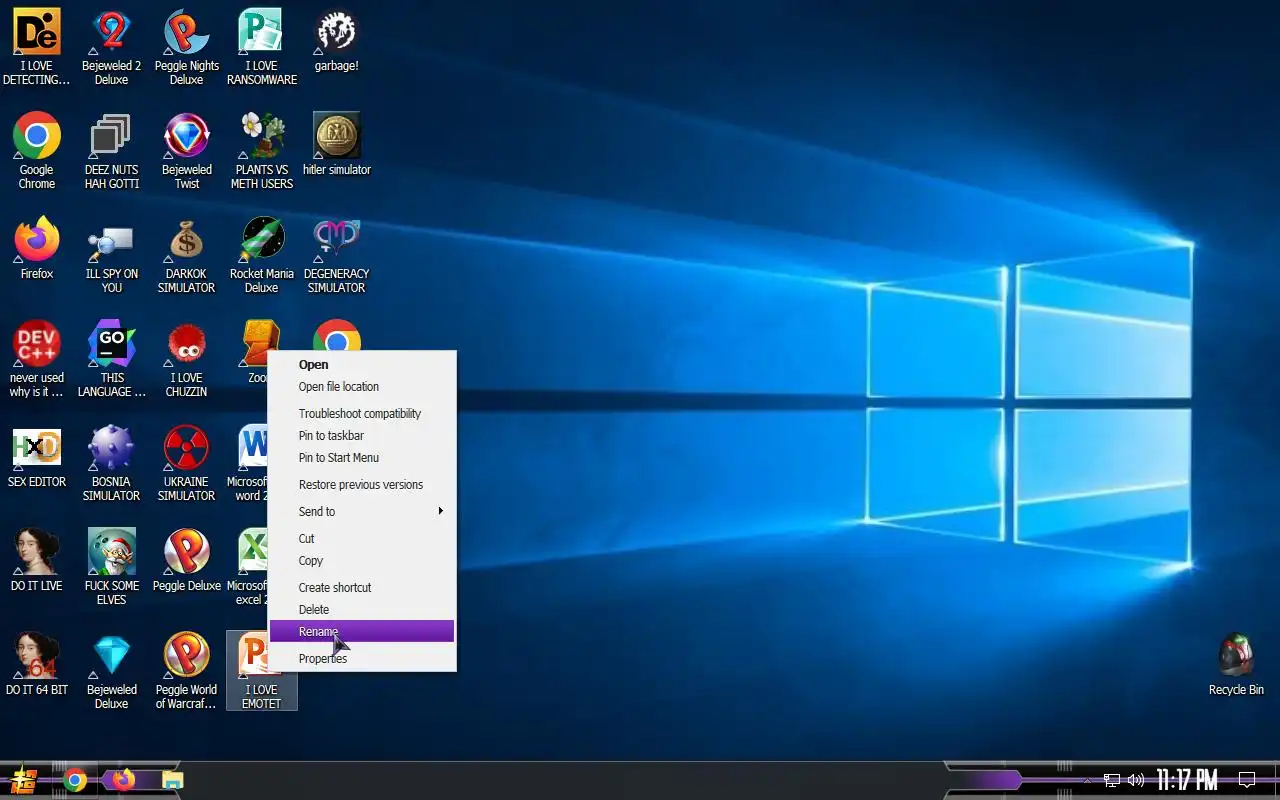Choose Open file location in the menu
This screenshot has height=800, width=1280.
tap(362, 387)
